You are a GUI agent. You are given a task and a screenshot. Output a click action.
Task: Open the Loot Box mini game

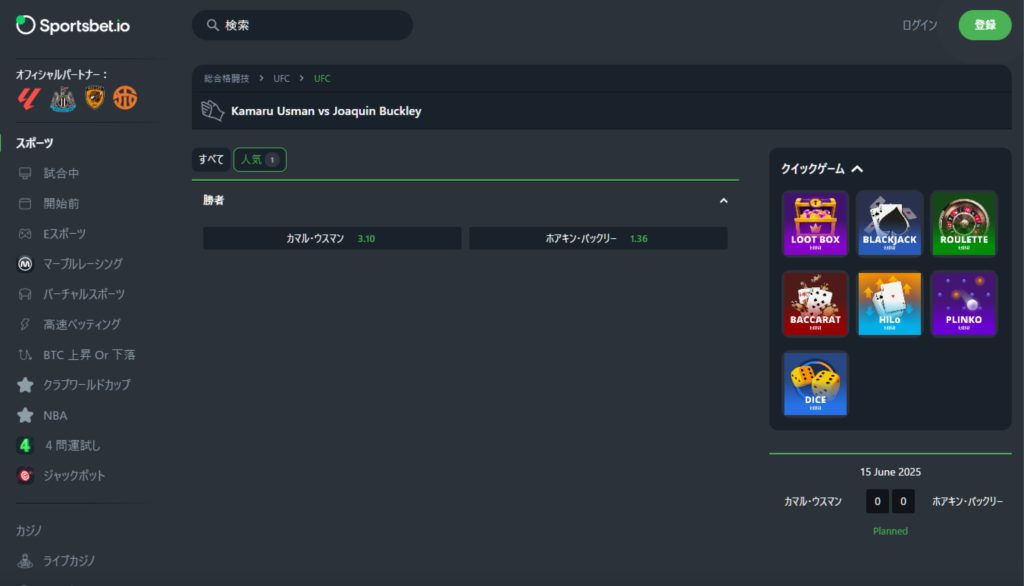coord(815,223)
